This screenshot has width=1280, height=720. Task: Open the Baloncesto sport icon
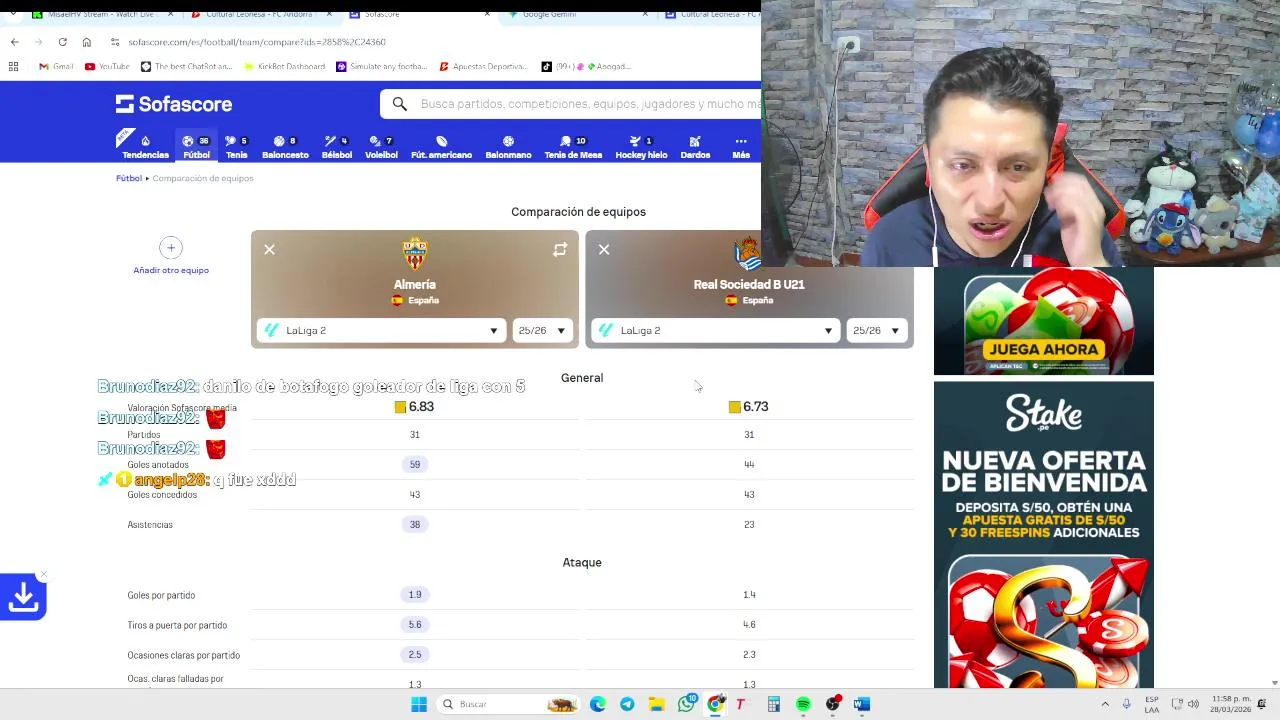(x=285, y=147)
